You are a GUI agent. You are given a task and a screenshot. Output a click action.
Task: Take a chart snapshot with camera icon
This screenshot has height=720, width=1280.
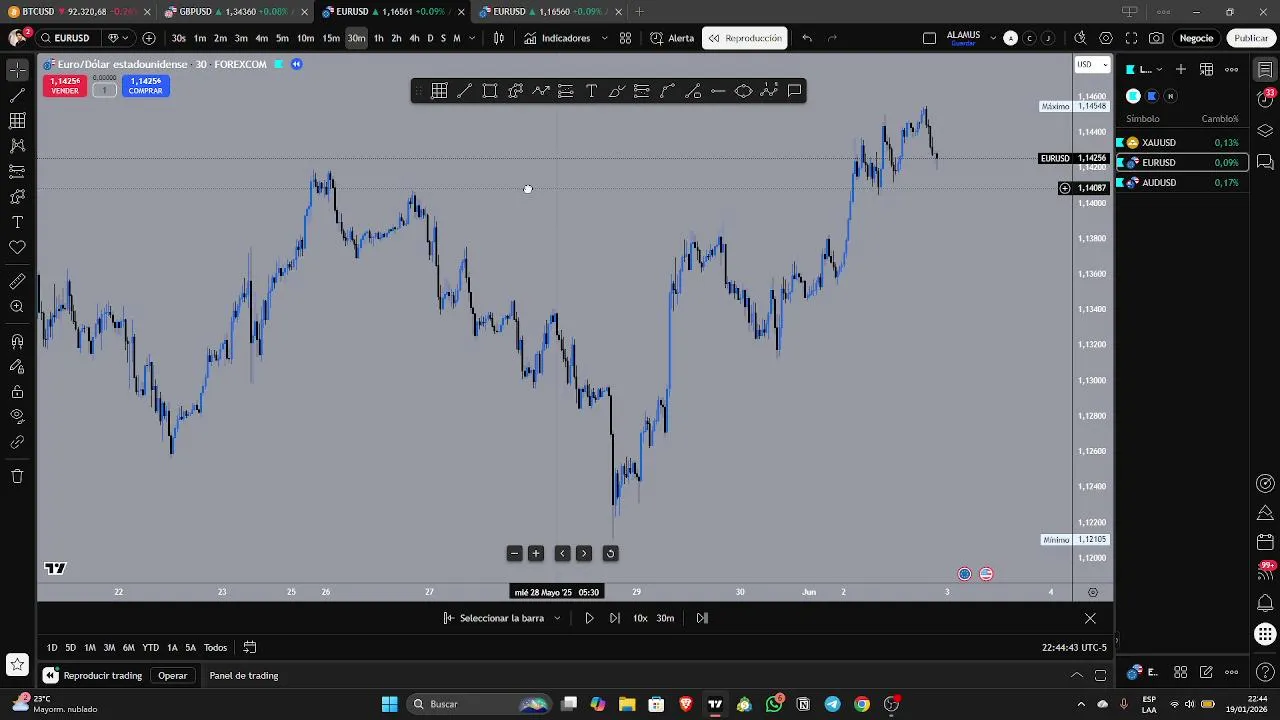click(1156, 38)
